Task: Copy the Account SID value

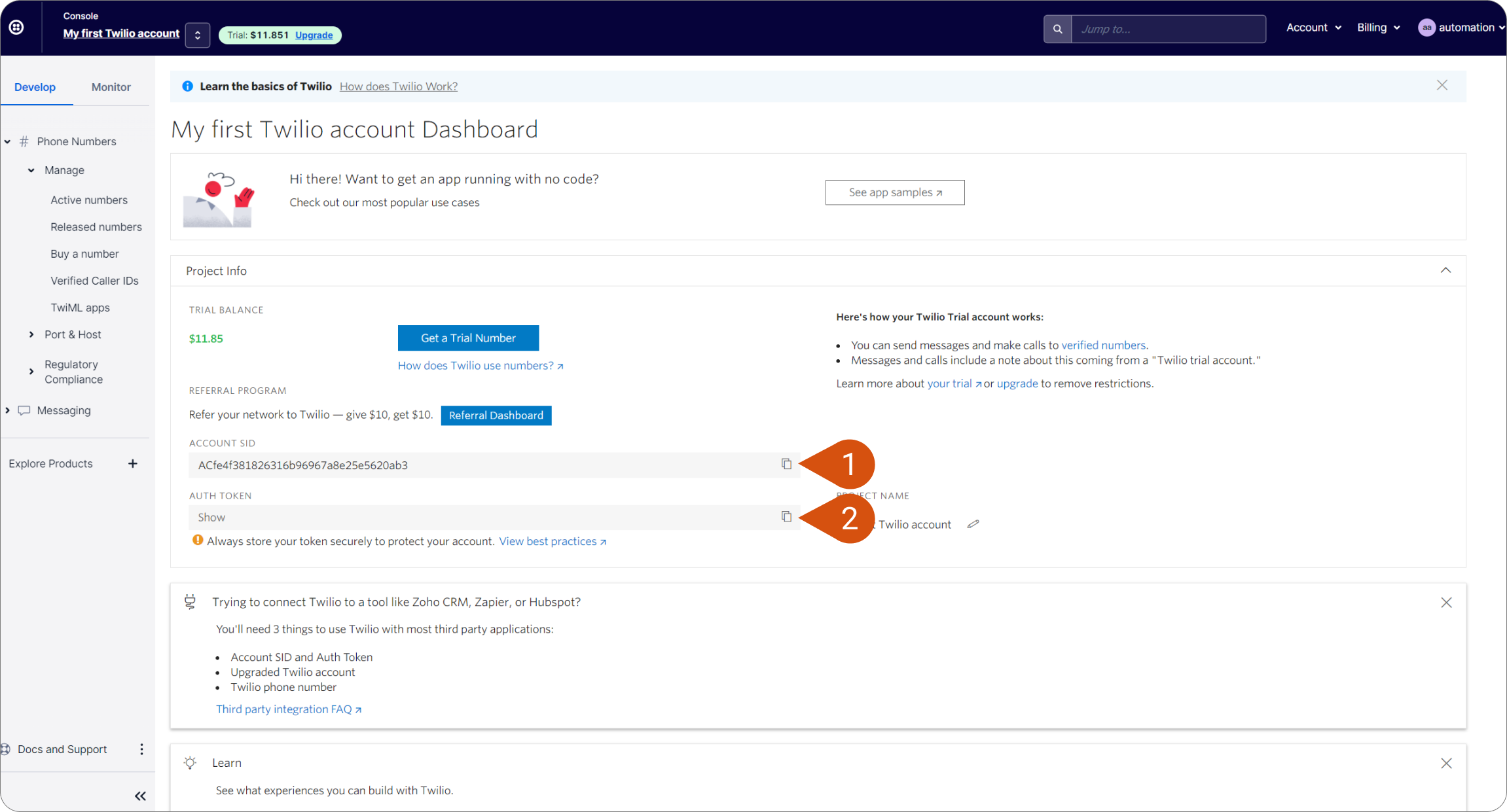Action: [x=786, y=464]
